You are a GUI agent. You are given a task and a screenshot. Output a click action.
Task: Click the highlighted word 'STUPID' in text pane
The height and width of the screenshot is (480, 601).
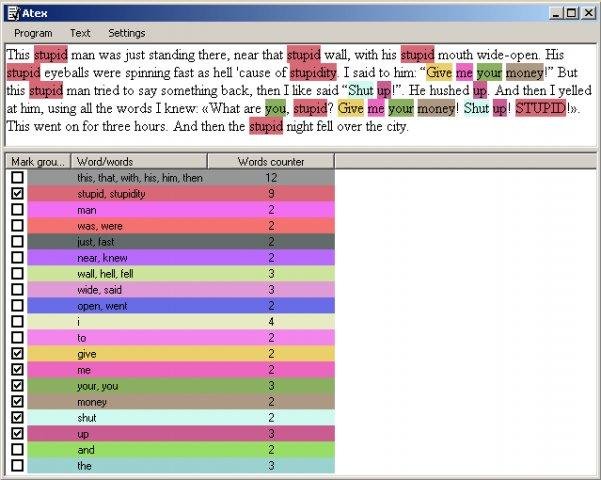point(540,108)
